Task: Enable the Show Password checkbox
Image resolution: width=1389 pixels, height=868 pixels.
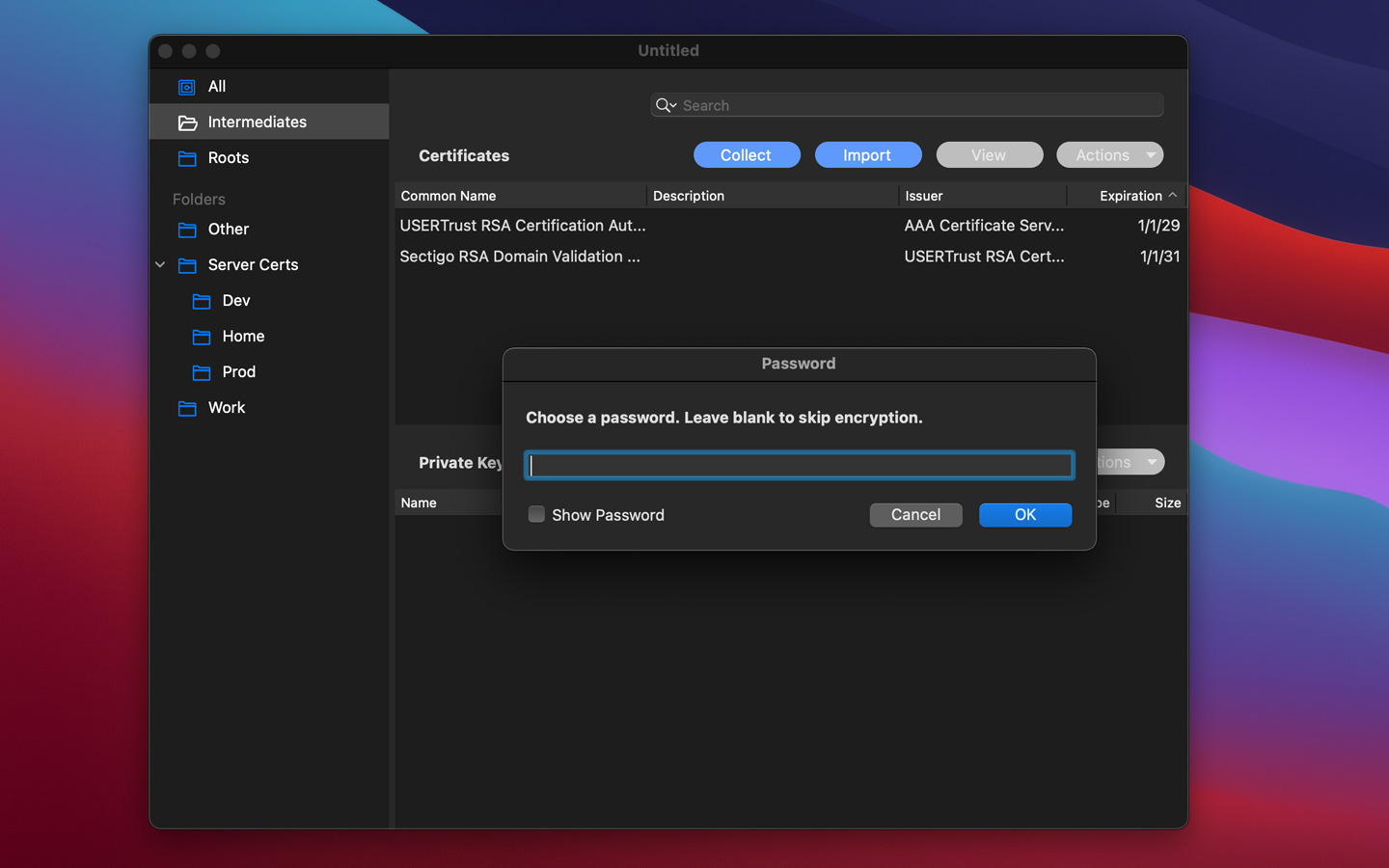Action: tap(536, 514)
